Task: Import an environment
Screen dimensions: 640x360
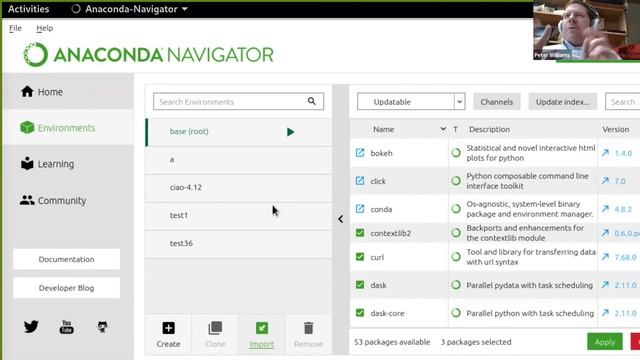Action: pos(262,335)
